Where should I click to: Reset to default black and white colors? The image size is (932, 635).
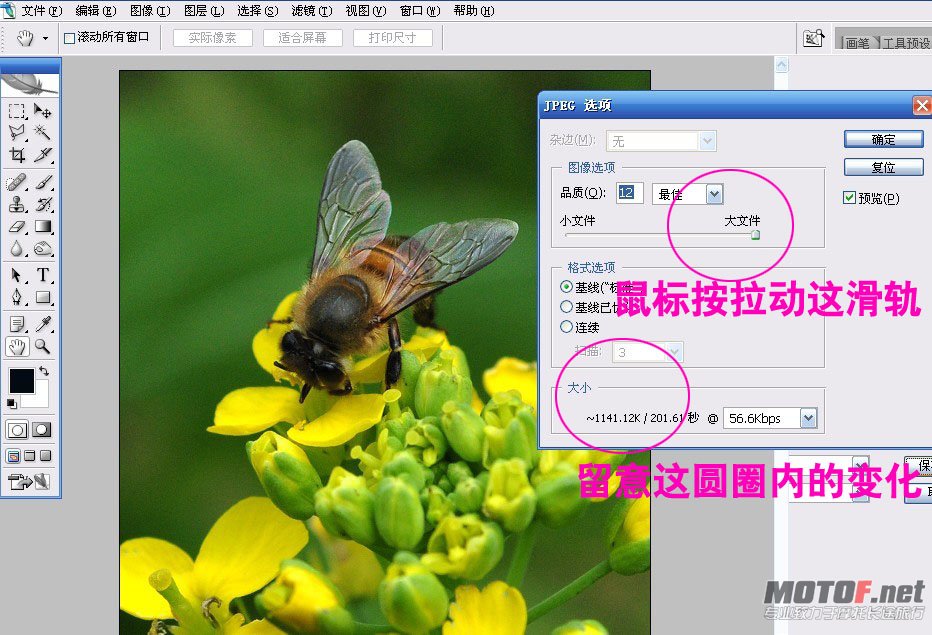pos(11,404)
